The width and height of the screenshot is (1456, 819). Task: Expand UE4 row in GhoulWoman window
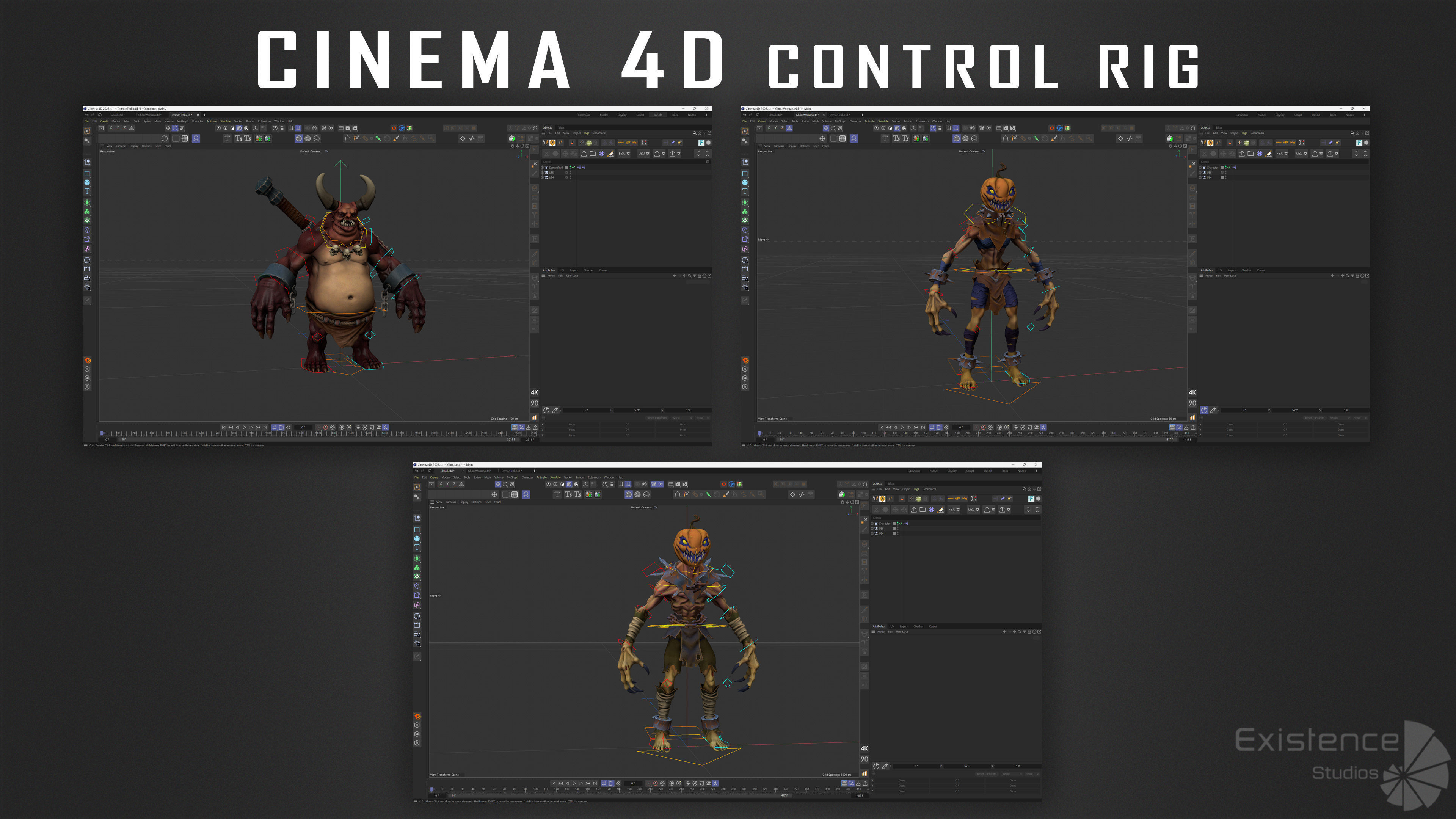[1200, 177]
